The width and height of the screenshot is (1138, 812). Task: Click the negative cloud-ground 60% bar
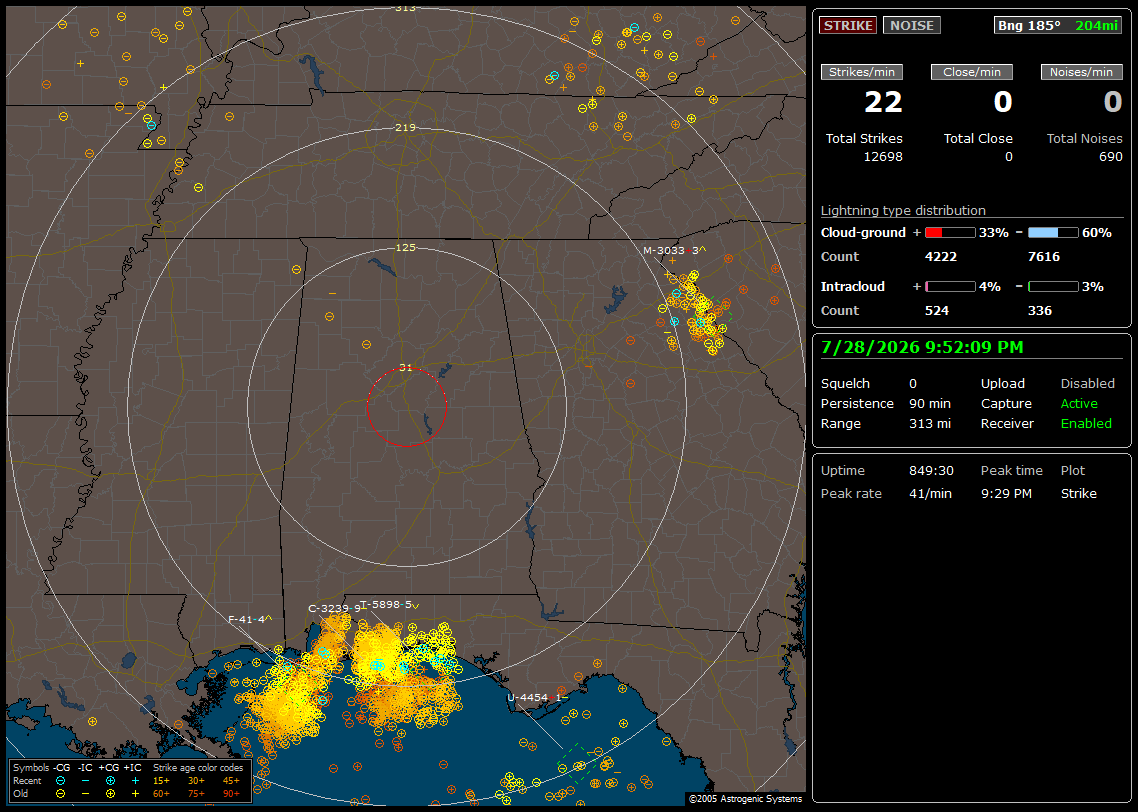point(1053,233)
